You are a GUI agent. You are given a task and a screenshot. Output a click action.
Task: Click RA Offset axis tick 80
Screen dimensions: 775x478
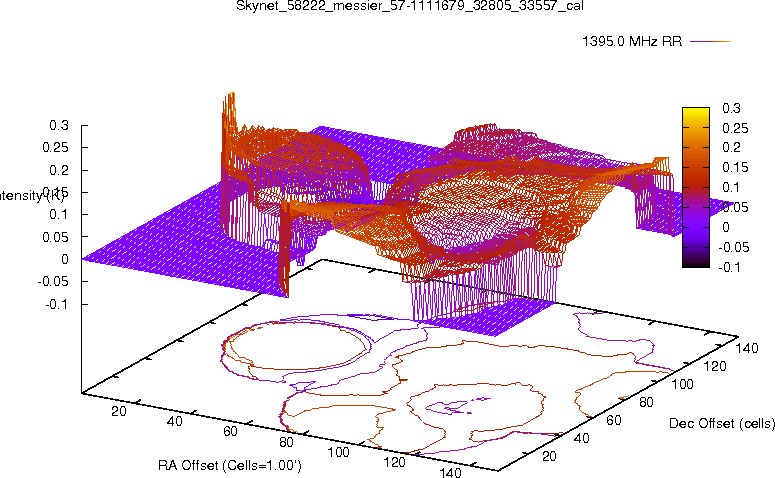pos(286,442)
